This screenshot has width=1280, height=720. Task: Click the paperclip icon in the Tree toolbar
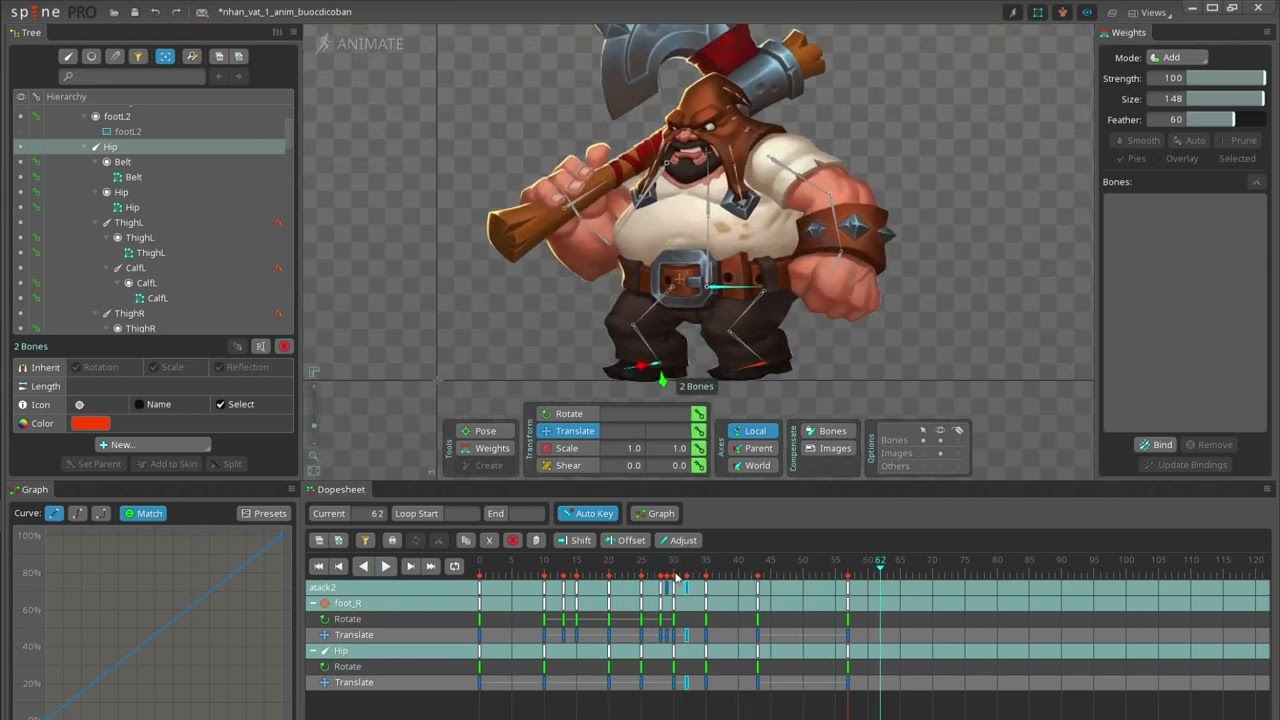(115, 56)
